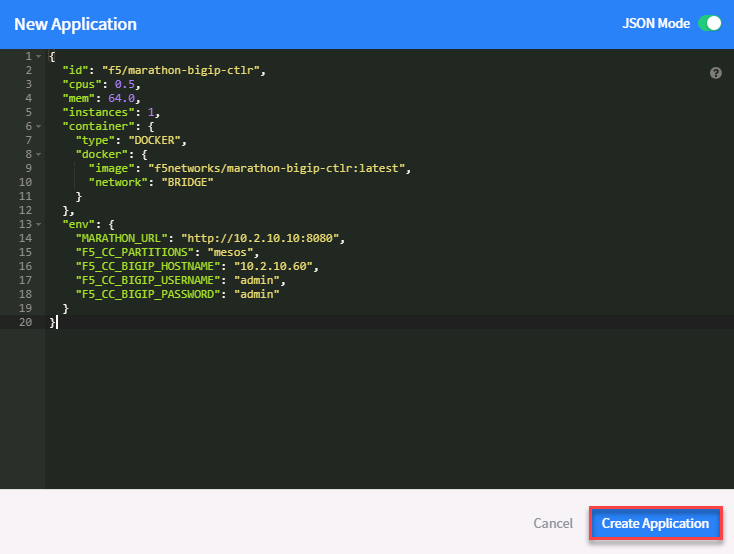Click the "BRIDGE" network value
The width and height of the screenshot is (734, 554).
[187, 183]
